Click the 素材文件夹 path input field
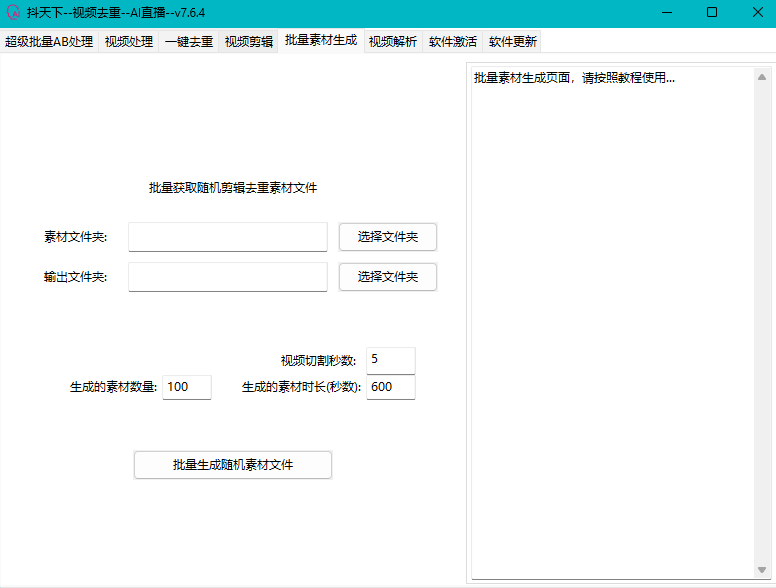The height and width of the screenshot is (588, 776). click(x=227, y=237)
